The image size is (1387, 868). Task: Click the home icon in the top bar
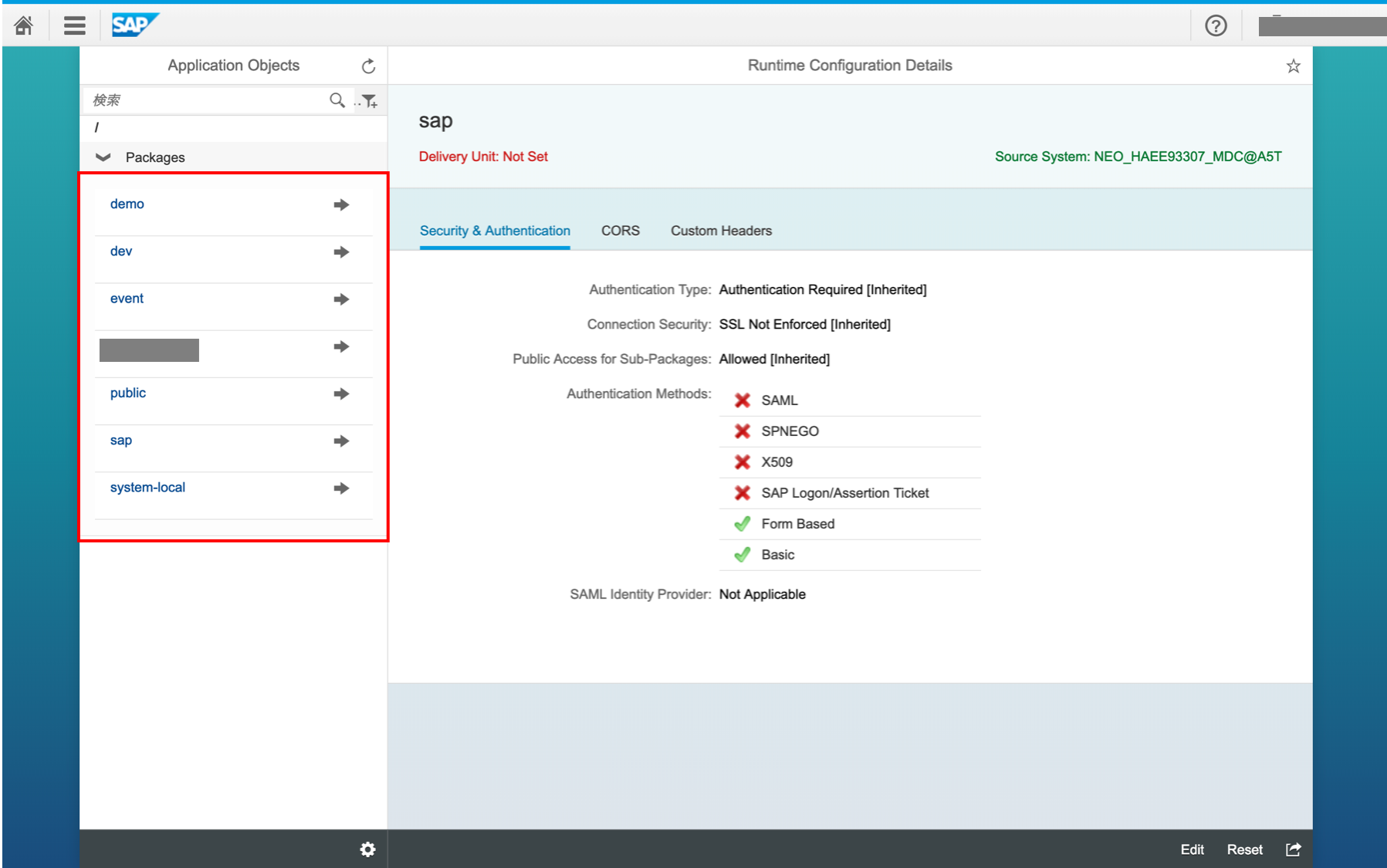tap(23, 25)
